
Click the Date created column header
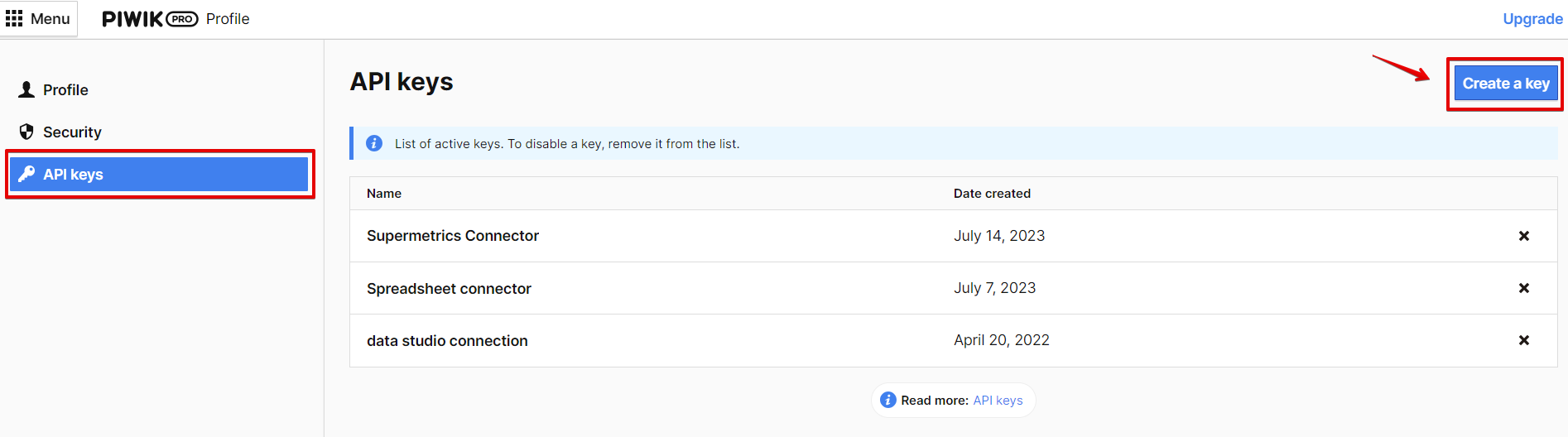tap(992, 194)
